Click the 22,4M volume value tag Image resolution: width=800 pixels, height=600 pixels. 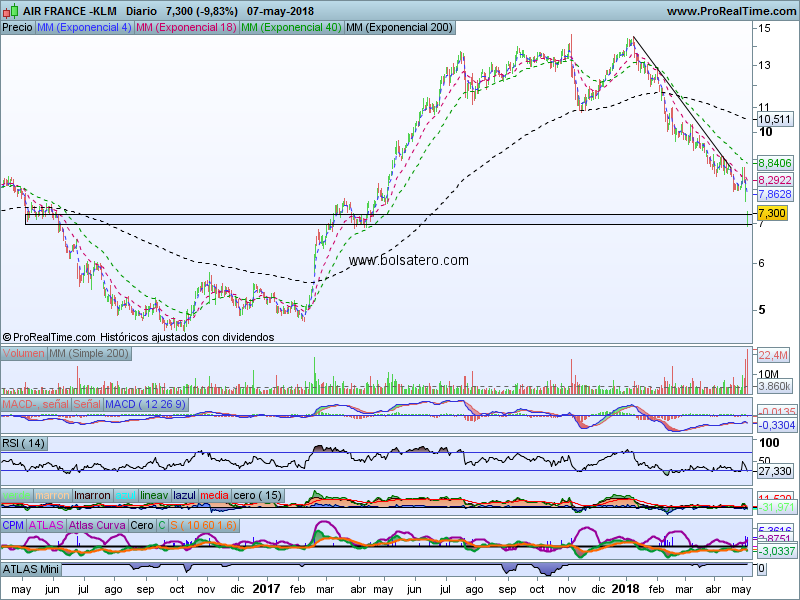click(772, 356)
